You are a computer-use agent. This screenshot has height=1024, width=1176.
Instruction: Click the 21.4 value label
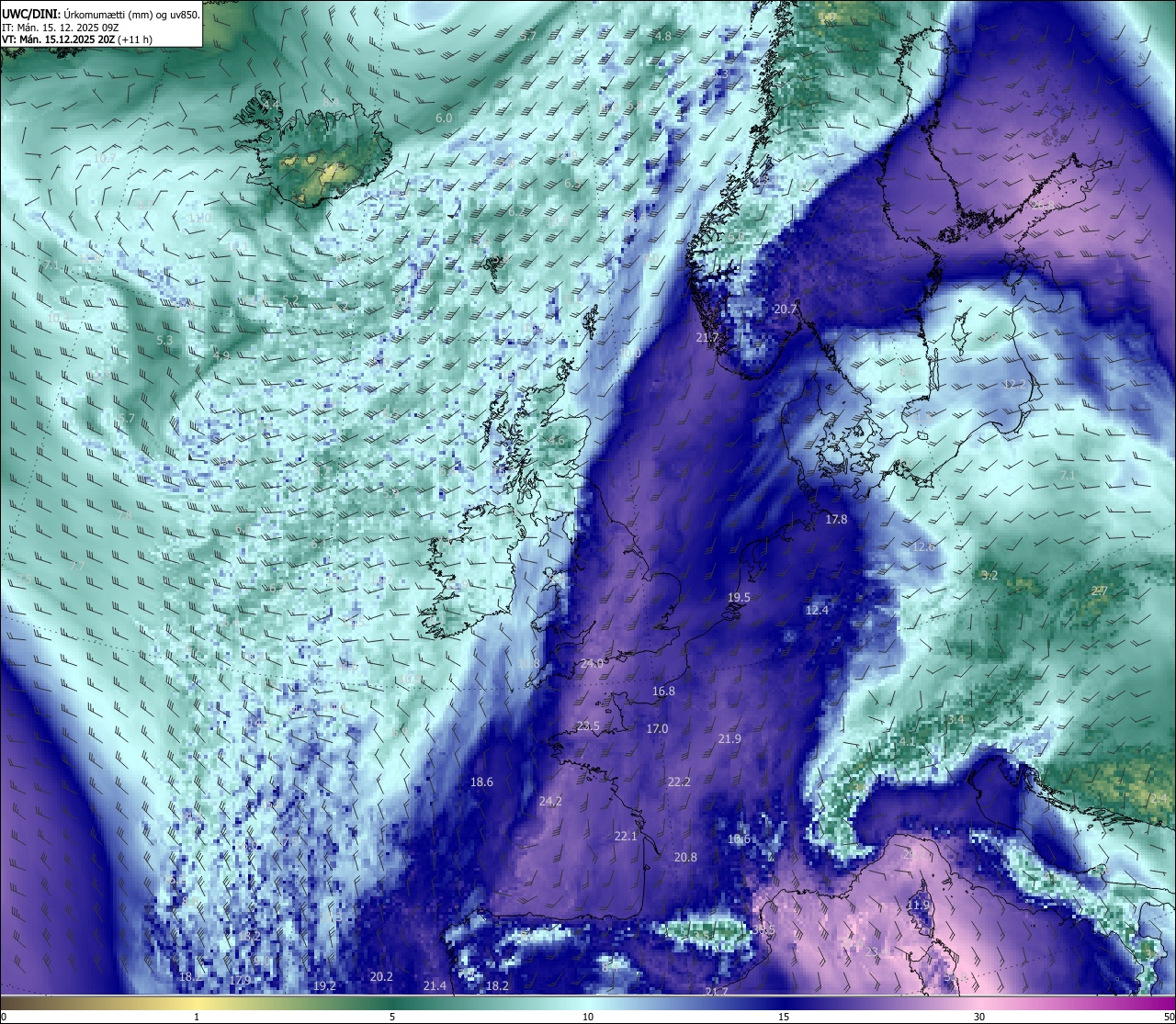435,986
